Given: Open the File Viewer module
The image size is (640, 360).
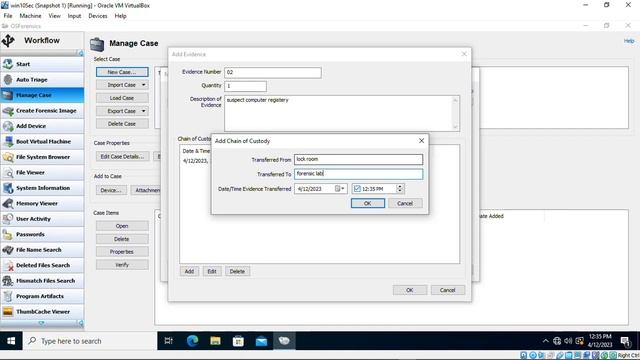Looking at the screenshot, I should pos(42,173).
